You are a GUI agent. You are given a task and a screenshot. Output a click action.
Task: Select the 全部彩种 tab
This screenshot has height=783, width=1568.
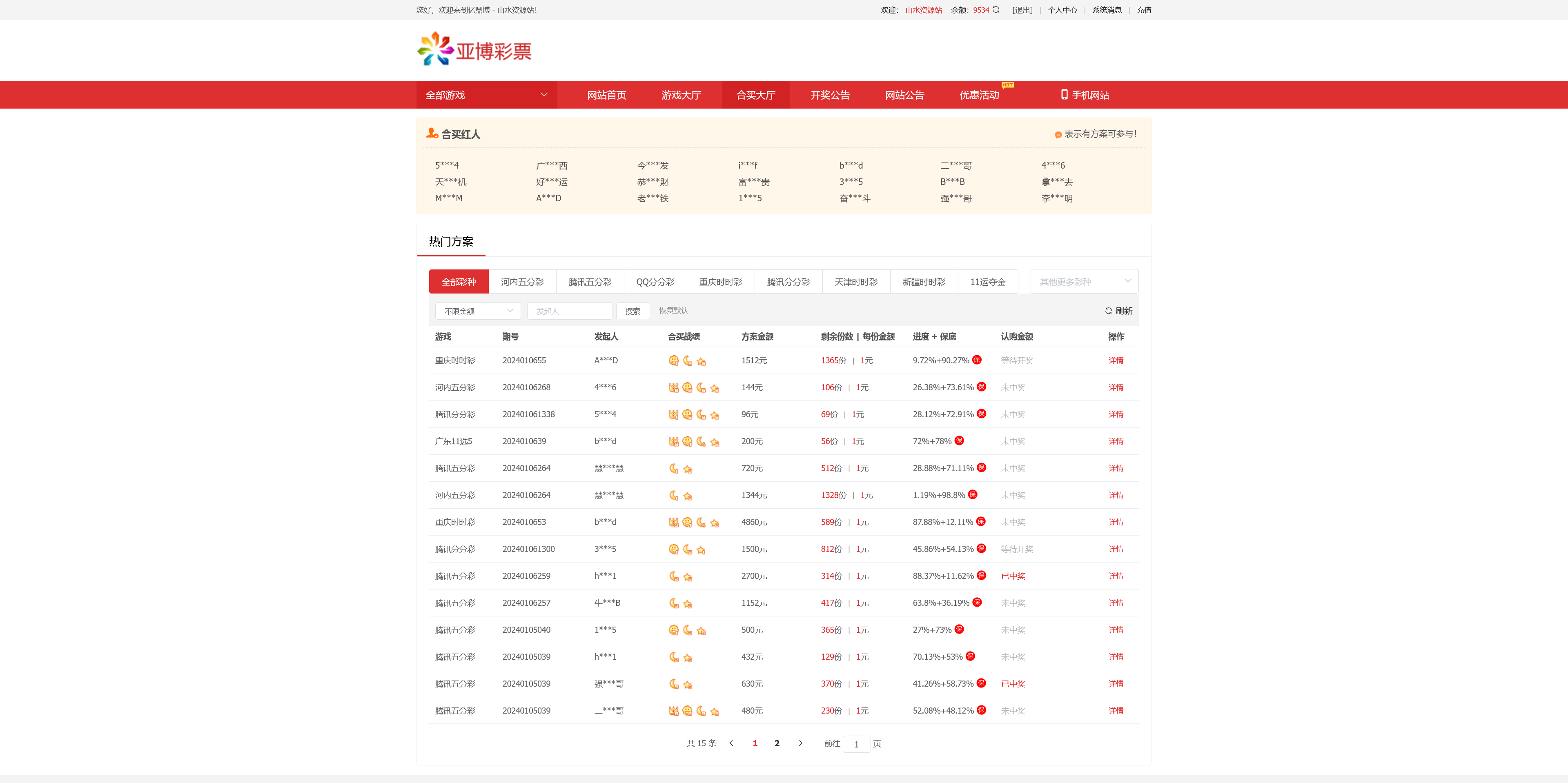[459, 282]
